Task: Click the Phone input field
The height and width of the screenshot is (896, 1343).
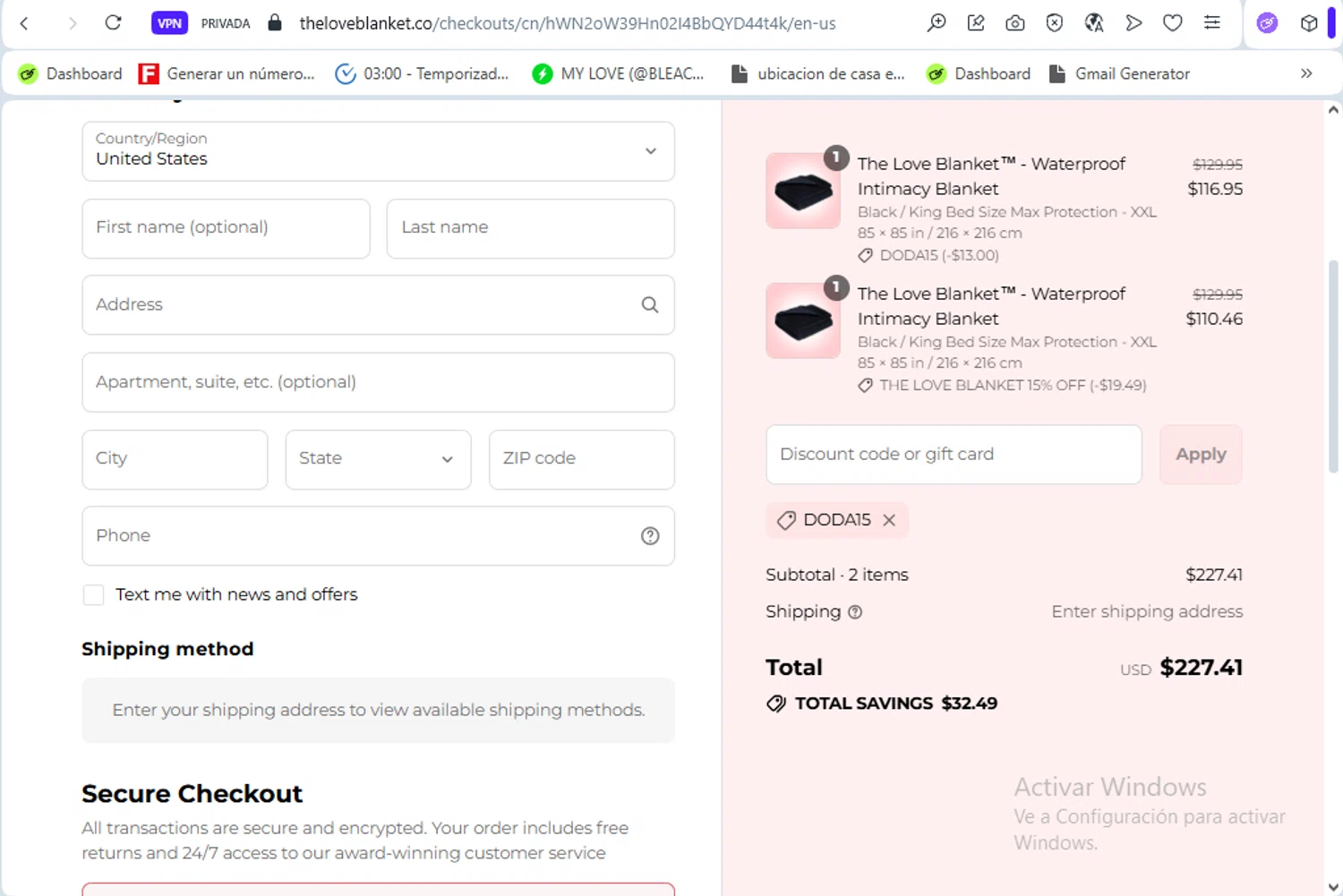Action: 378,536
